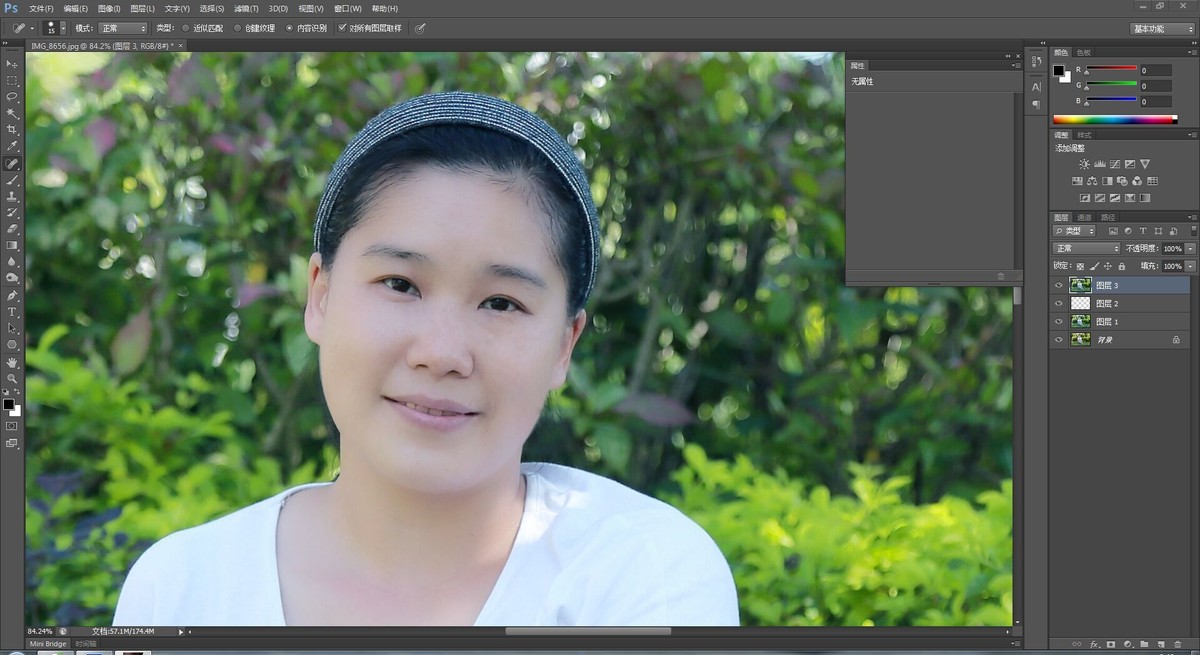This screenshot has height=655, width=1200.
Task: Choose the 创建纹理 radio option
Action: click(238, 28)
